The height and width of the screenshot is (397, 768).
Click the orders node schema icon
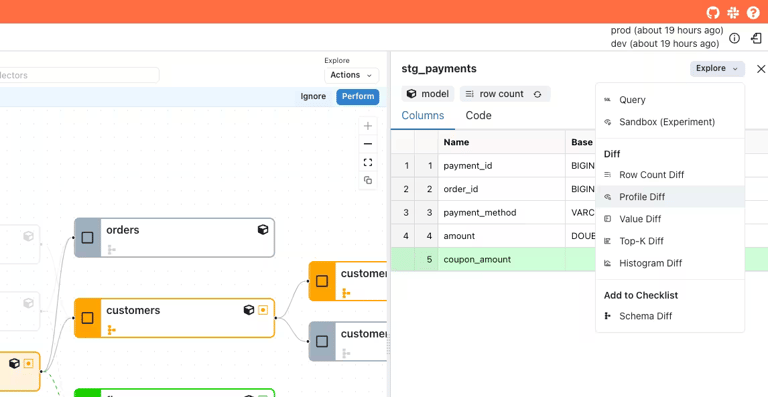[112, 250]
